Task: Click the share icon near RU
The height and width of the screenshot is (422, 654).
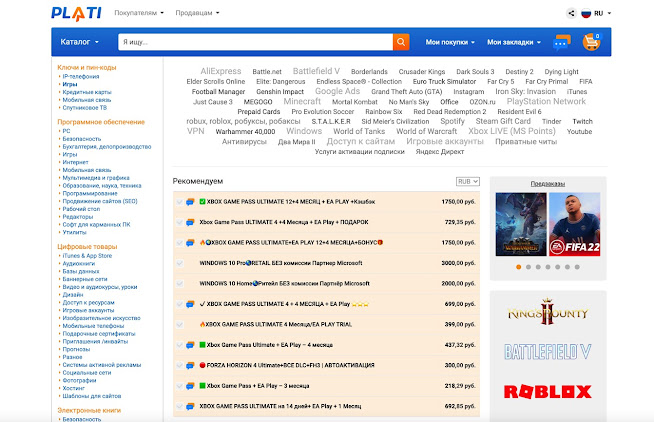Action: pos(571,13)
